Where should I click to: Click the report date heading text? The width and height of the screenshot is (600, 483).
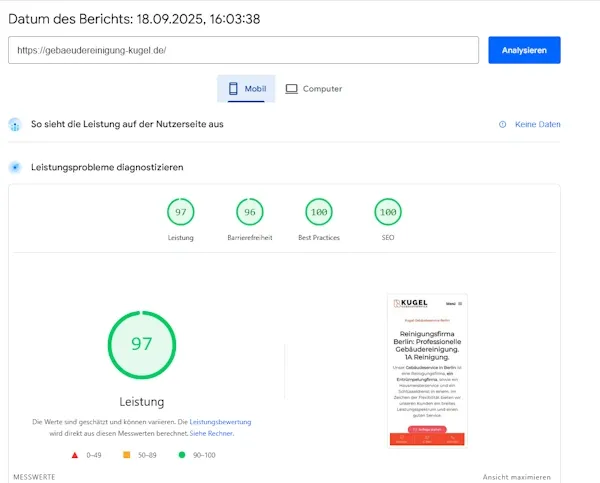[134, 19]
